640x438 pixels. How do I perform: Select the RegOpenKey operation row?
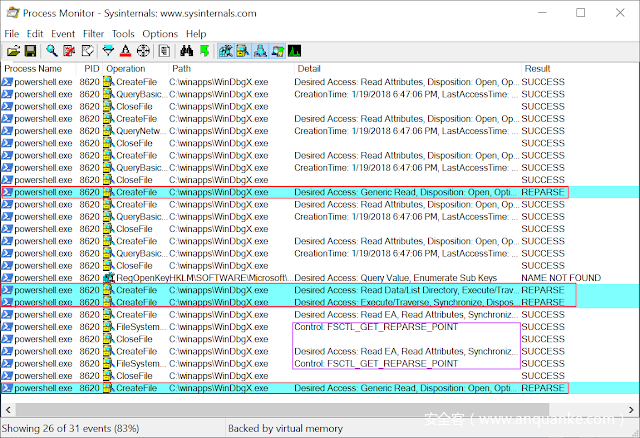pos(320,278)
